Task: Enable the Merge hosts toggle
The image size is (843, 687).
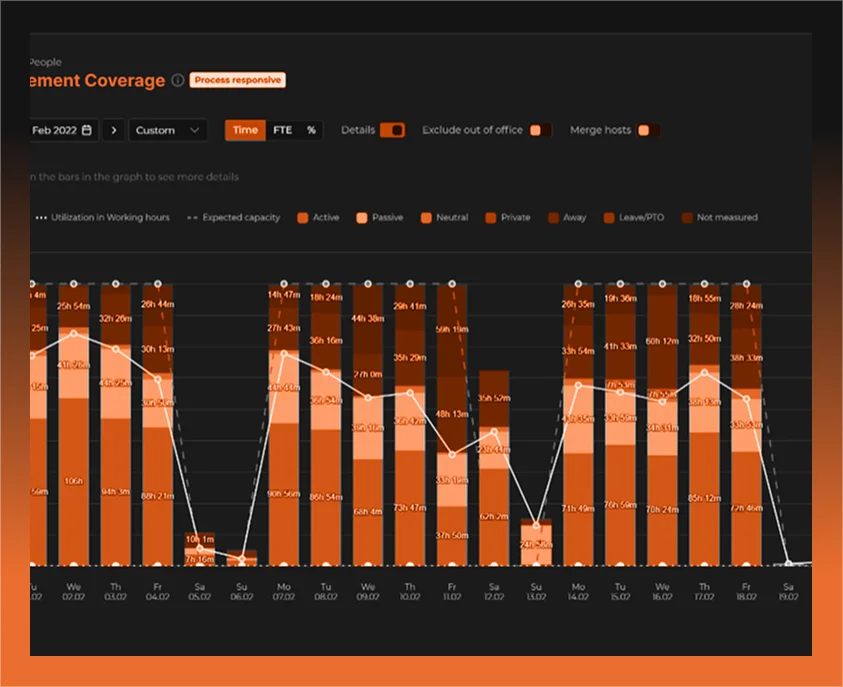Action: tap(648, 130)
